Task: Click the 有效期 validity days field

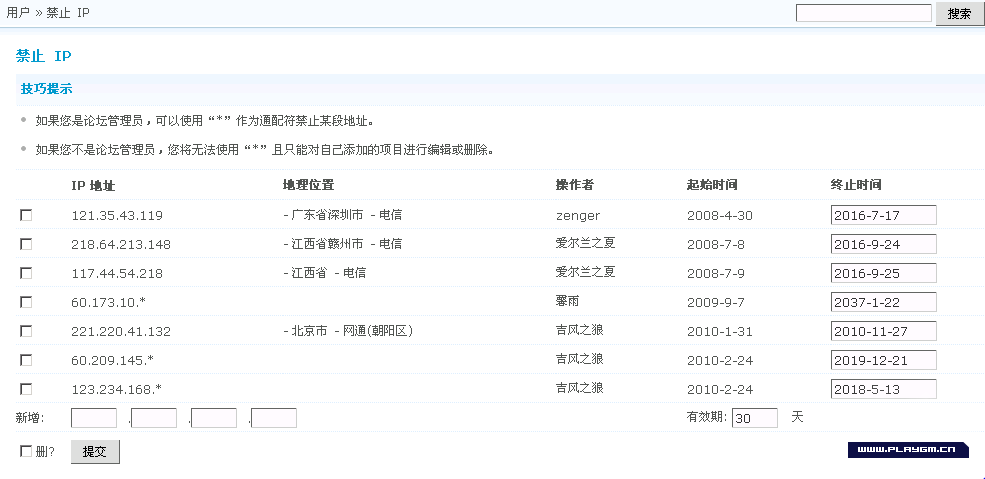Action: tap(755, 418)
